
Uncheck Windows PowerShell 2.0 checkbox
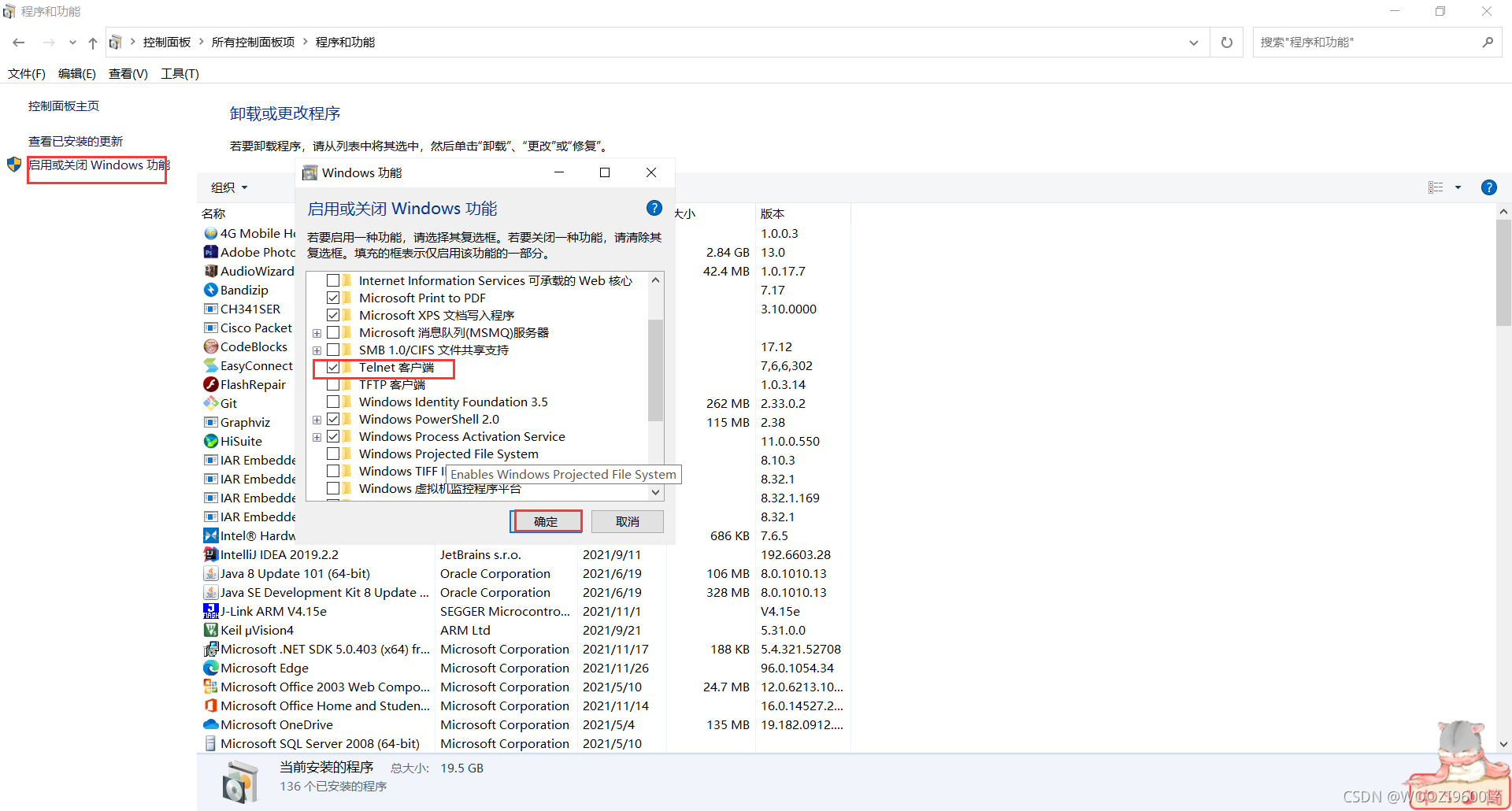click(x=333, y=419)
